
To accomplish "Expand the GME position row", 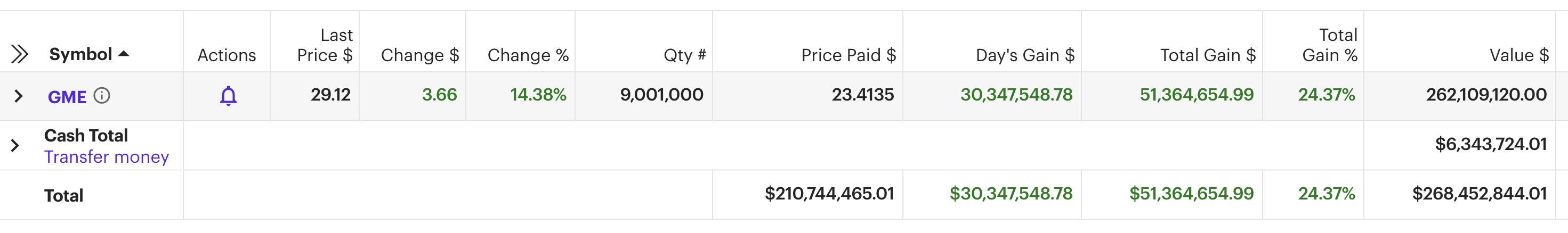I will tap(18, 96).
